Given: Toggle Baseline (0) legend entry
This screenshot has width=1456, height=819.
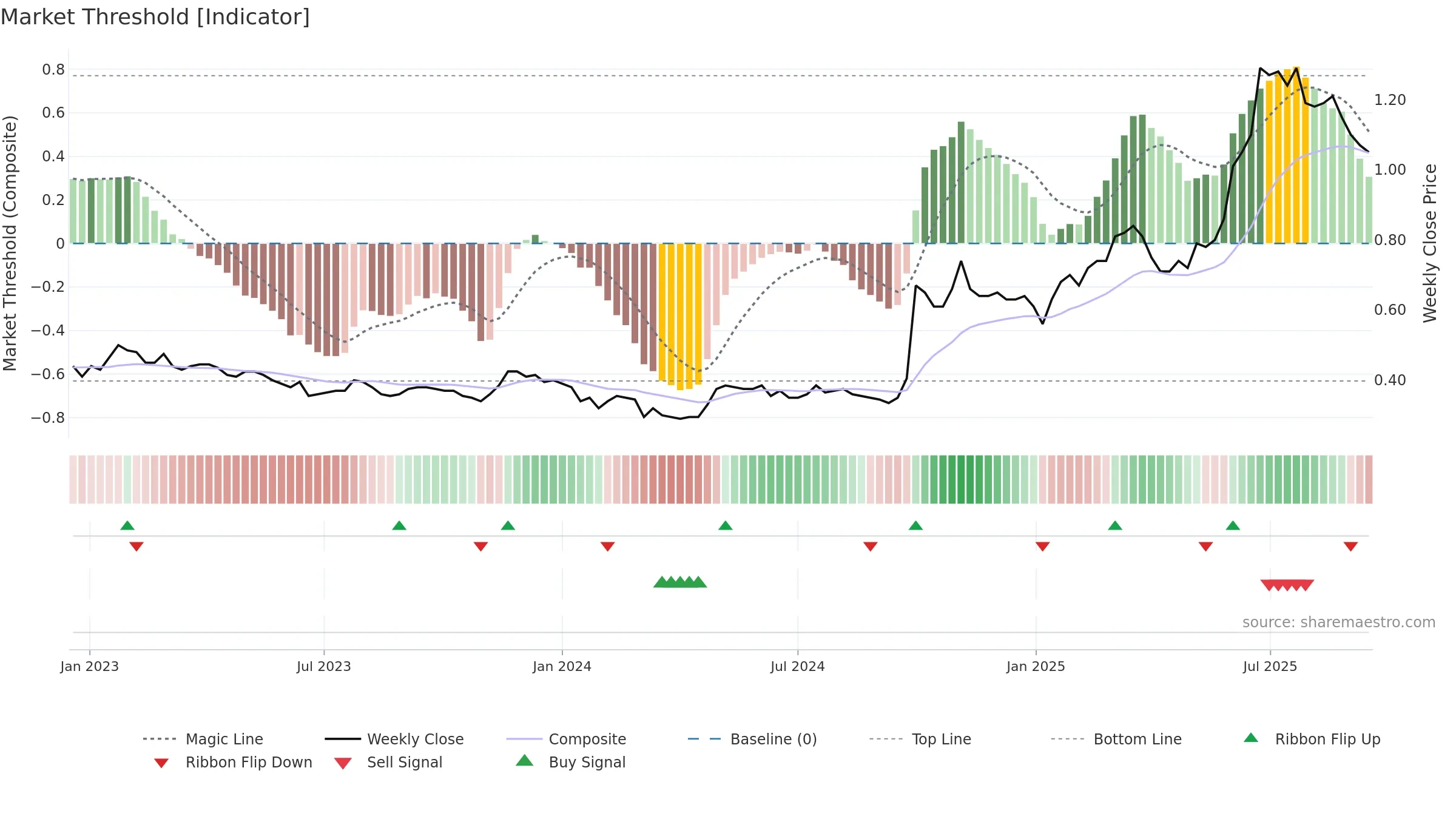Looking at the screenshot, I should coord(752,739).
